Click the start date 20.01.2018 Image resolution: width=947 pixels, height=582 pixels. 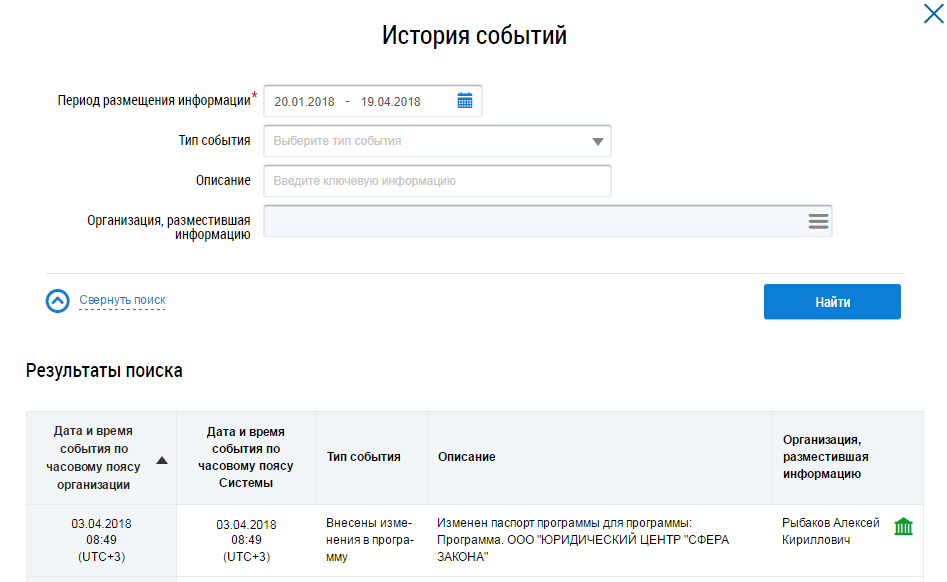(x=304, y=102)
